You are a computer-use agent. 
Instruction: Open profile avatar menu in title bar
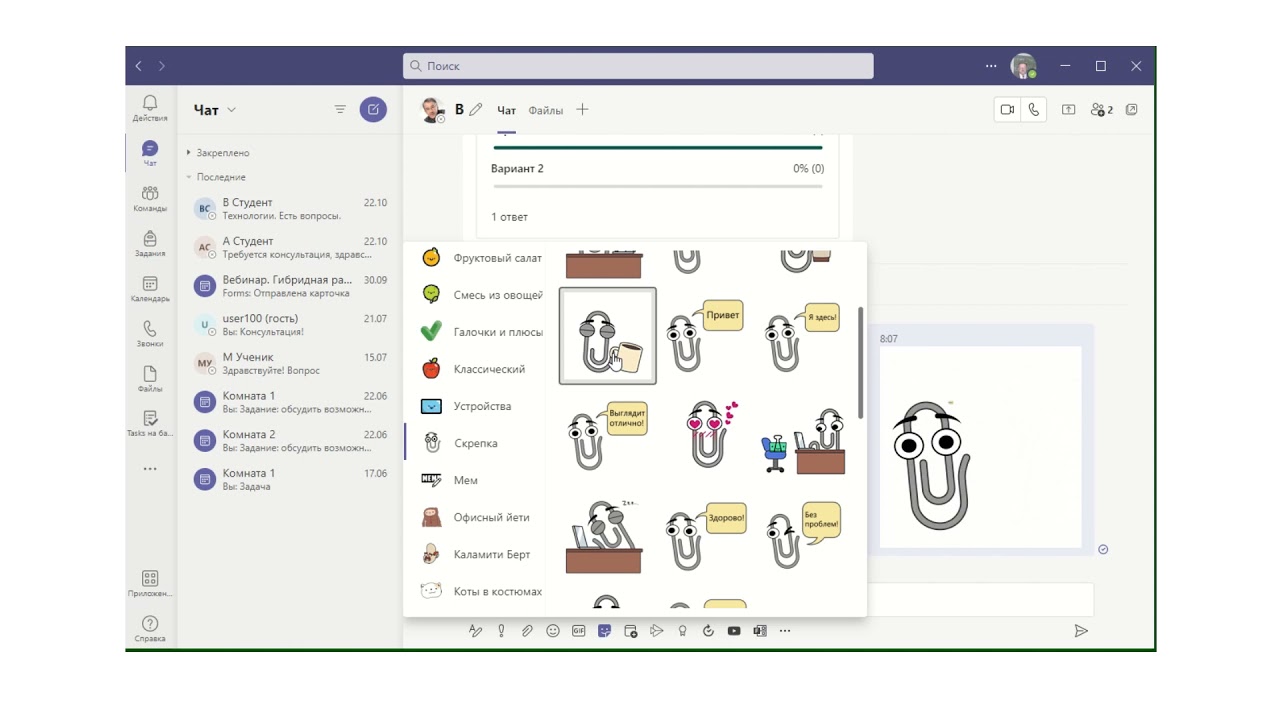[1023, 66]
